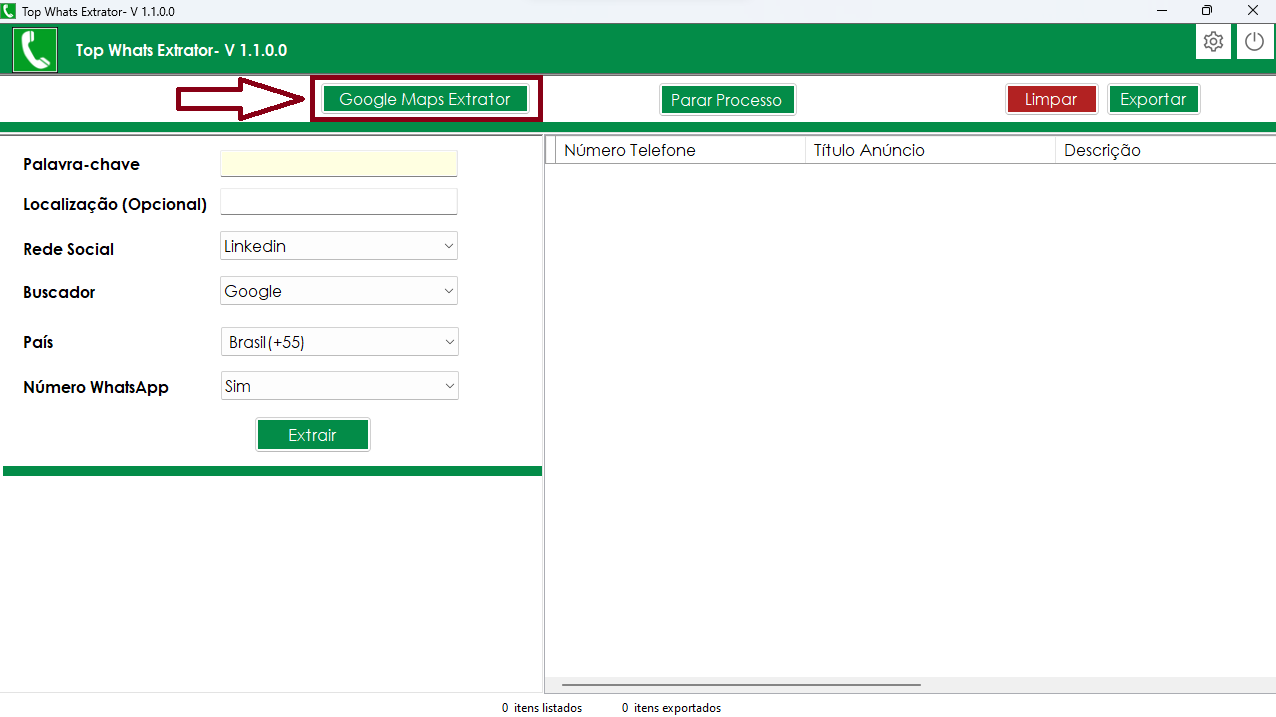Restore down the application window
Viewport: 1276px width, 717px height.
point(1207,11)
